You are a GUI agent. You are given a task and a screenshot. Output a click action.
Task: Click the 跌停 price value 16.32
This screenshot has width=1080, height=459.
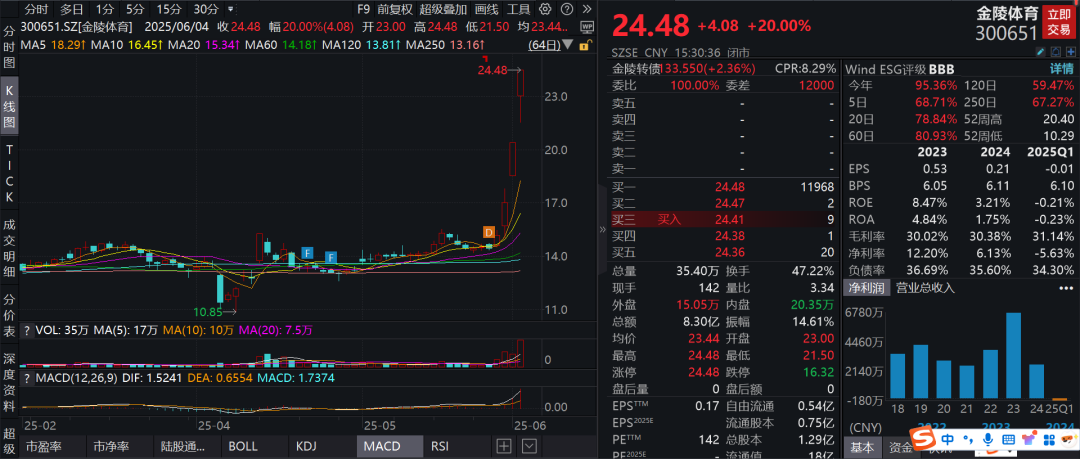[817, 372]
